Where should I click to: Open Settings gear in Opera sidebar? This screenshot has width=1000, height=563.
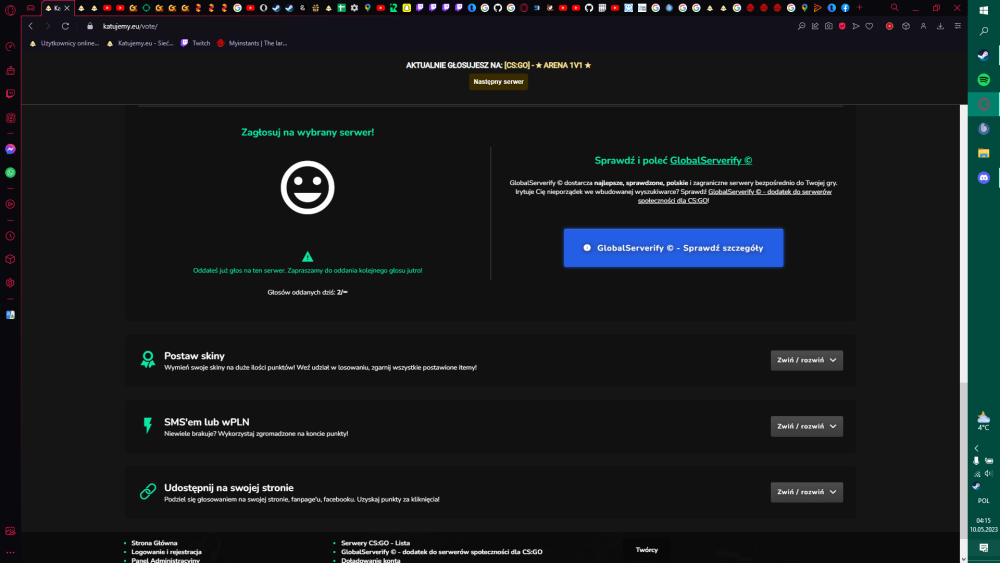click(x=10, y=283)
